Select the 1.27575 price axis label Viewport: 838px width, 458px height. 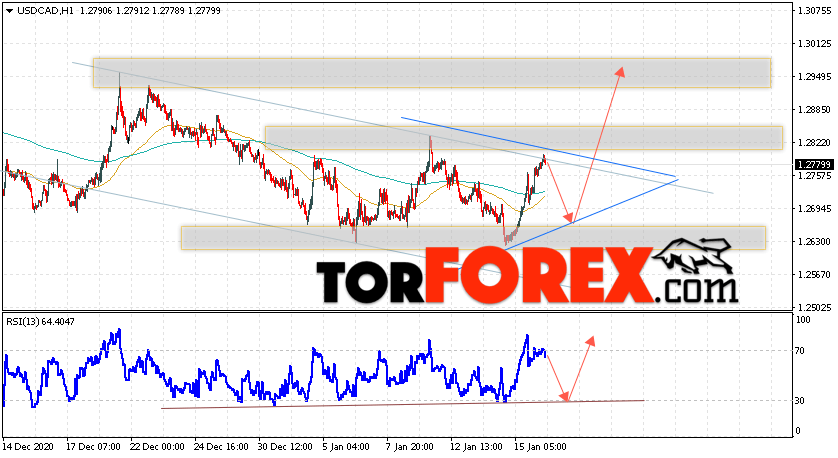(814, 175)
